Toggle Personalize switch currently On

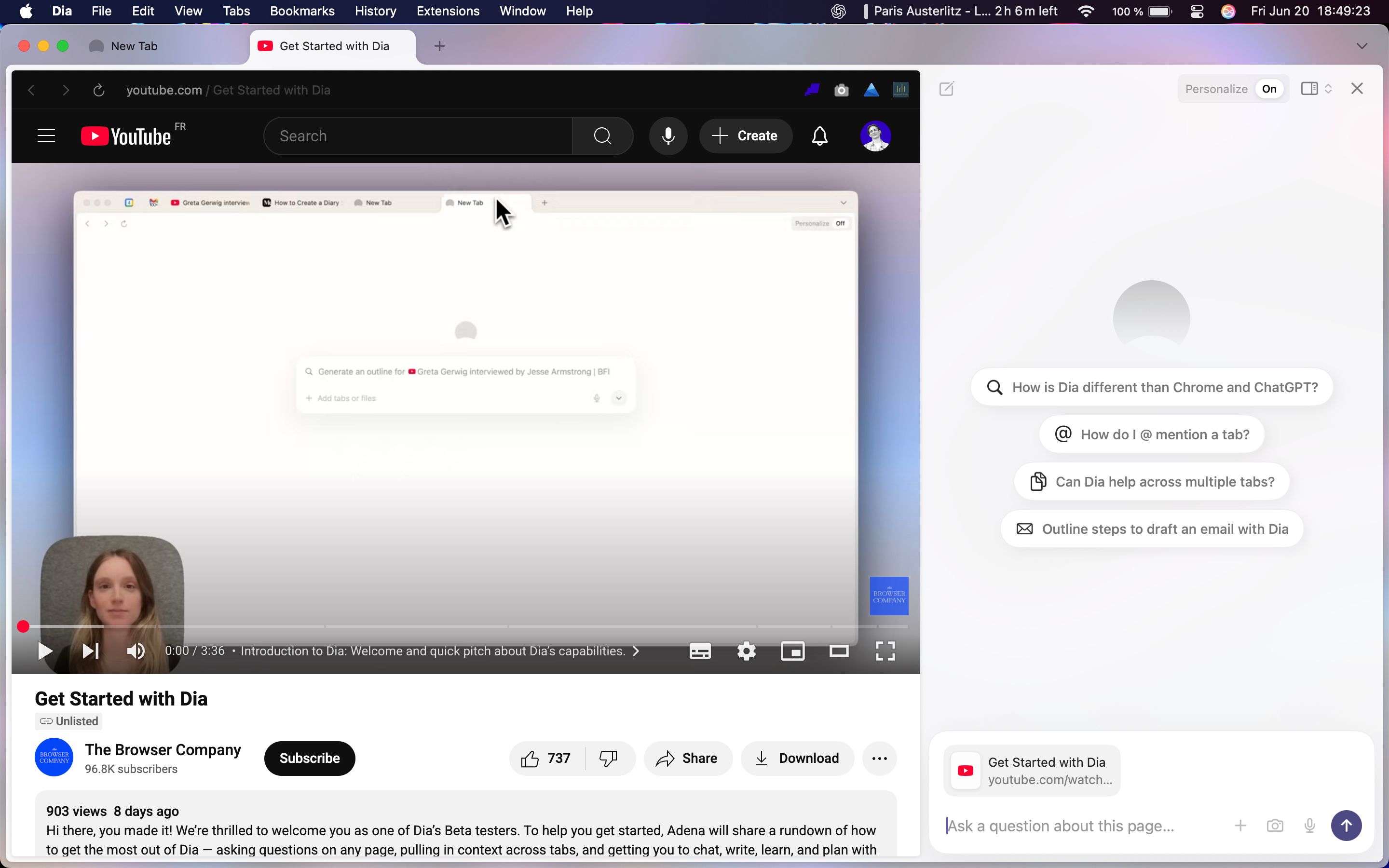coord(1269,89)
